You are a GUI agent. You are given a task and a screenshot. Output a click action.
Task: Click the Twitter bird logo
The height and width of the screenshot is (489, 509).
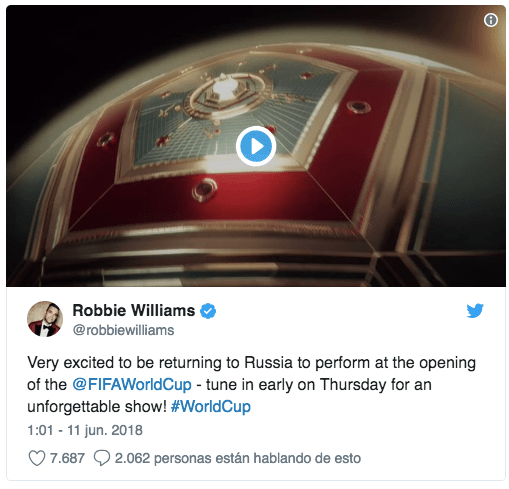[475, 311]
